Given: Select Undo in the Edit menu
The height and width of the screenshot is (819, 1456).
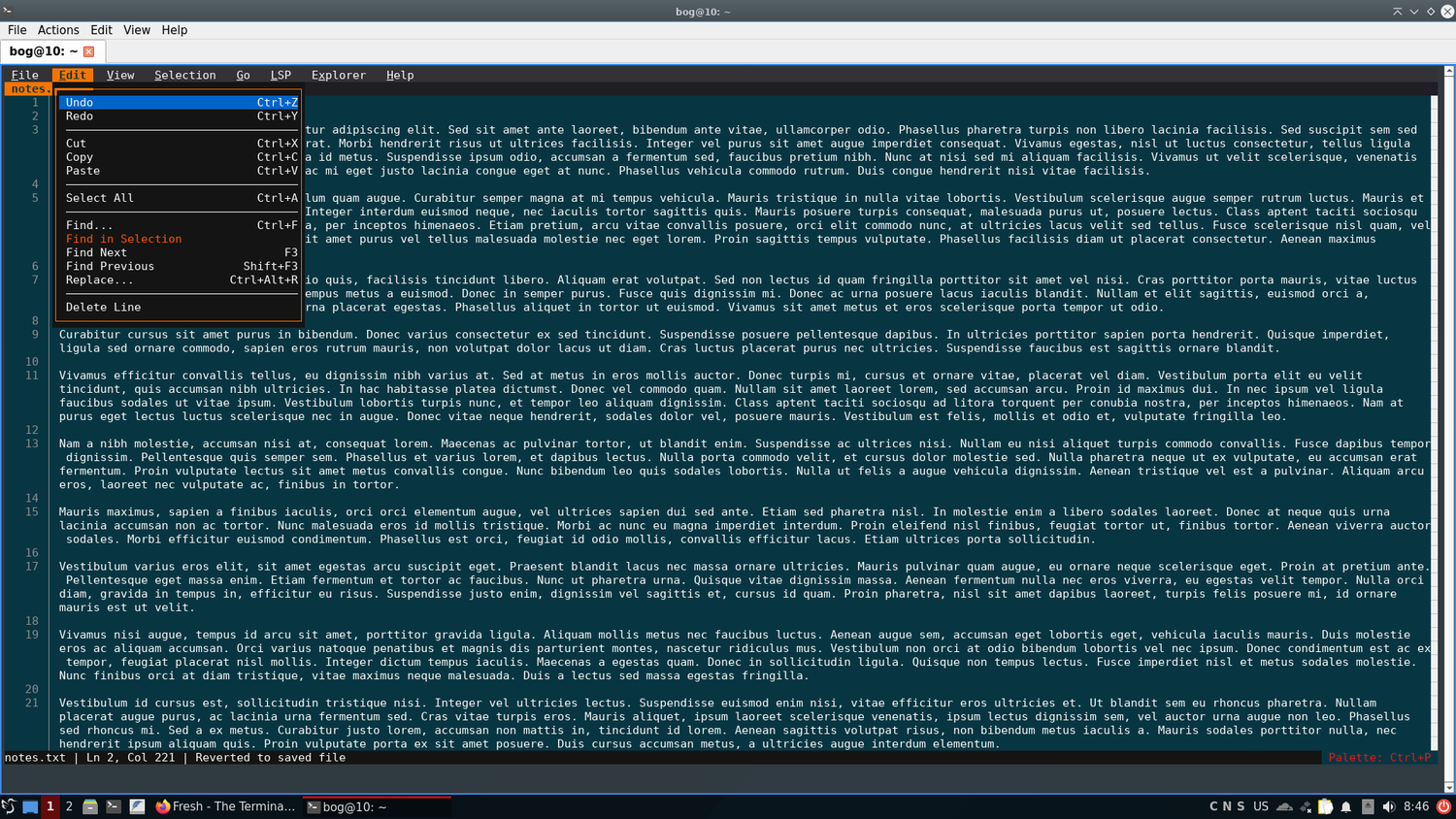Looking at the screenshot, I should click(180, 102).
